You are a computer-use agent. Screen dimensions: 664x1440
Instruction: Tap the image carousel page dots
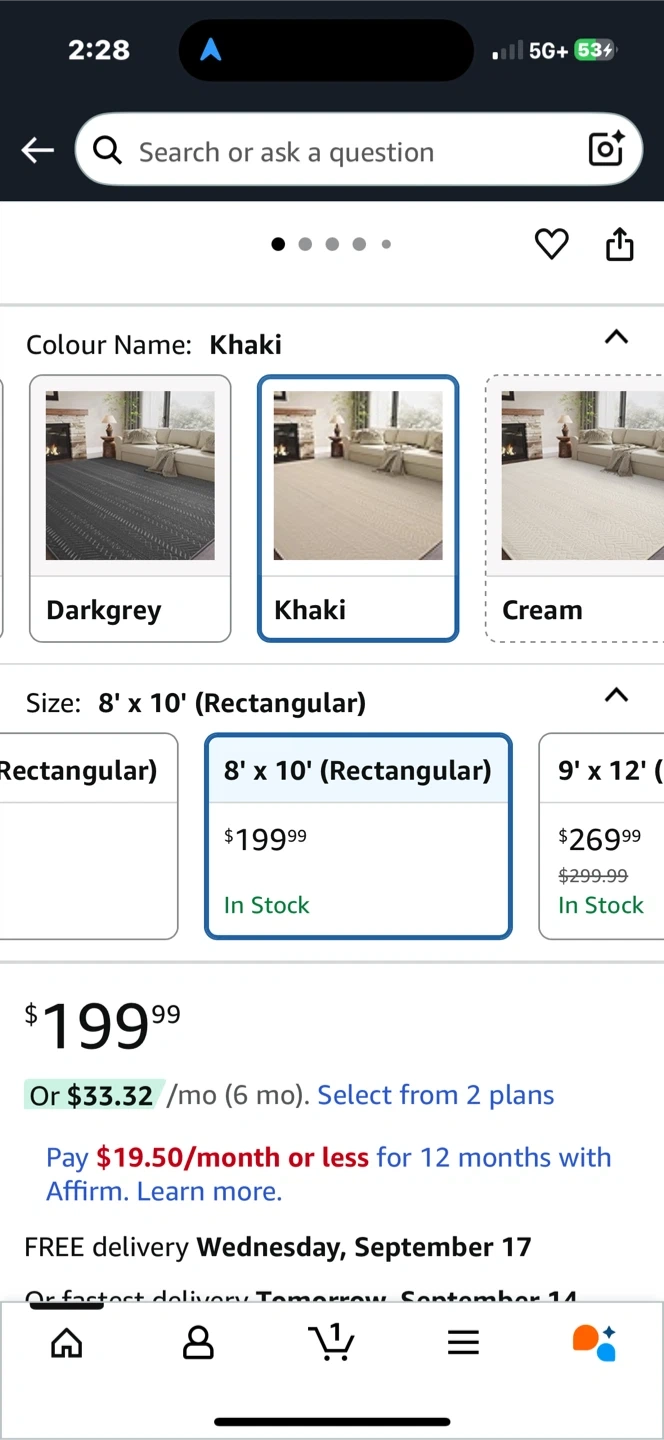tap(332, 244)
